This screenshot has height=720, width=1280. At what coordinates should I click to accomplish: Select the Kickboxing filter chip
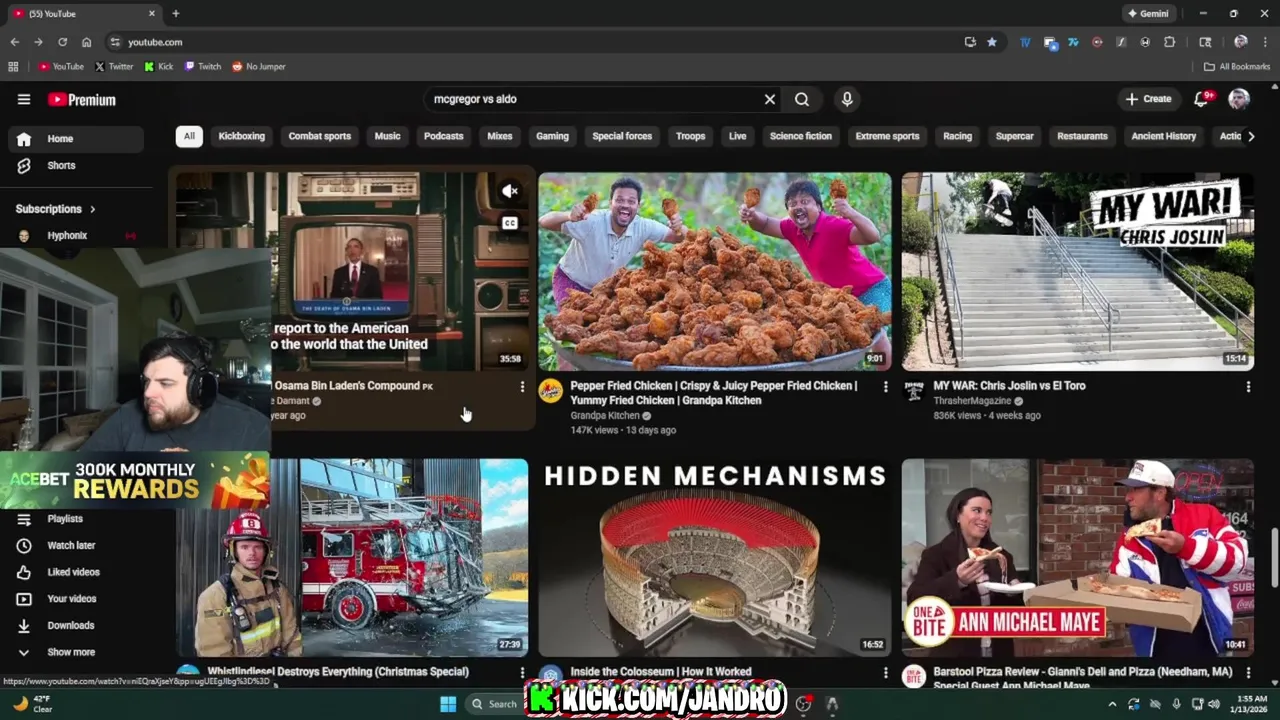point(242,136)
